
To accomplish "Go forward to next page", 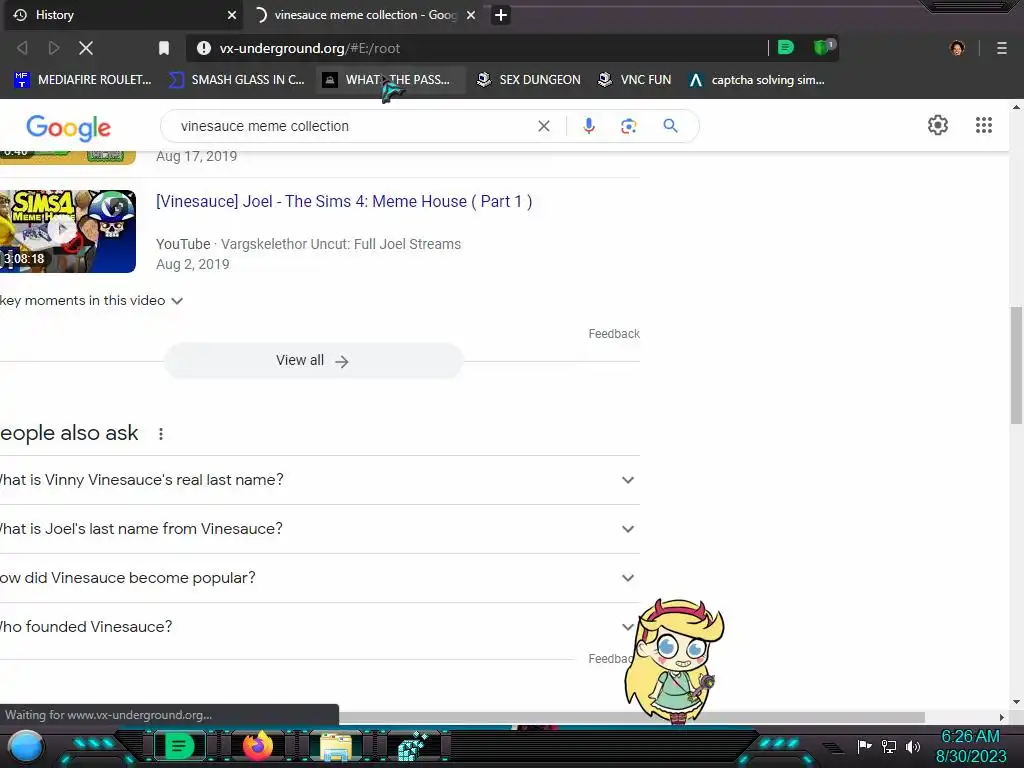I will 54,48.
